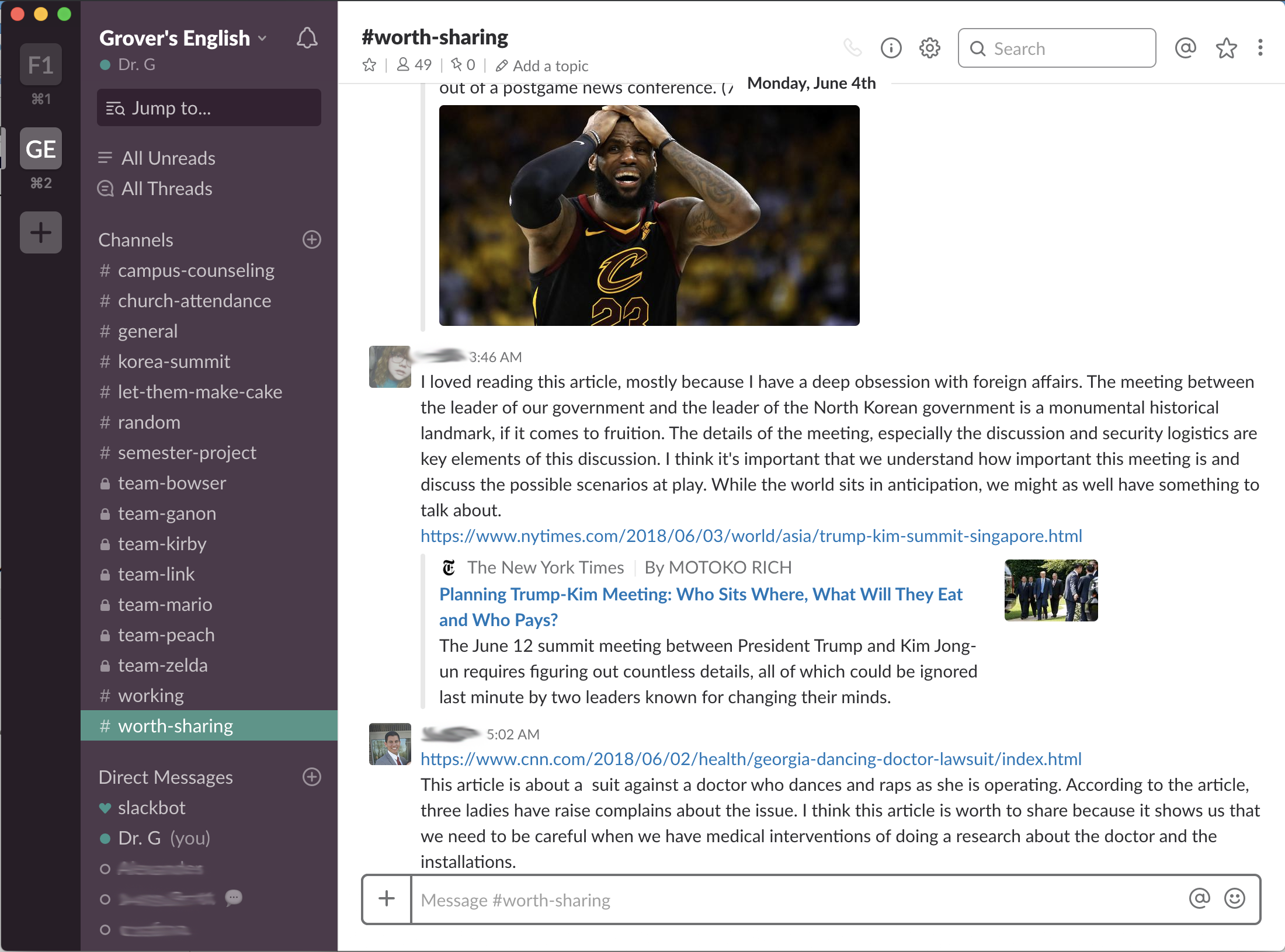1285x952 pixels.
Task: Add a new channel plus icon
Action: point(312,240)
